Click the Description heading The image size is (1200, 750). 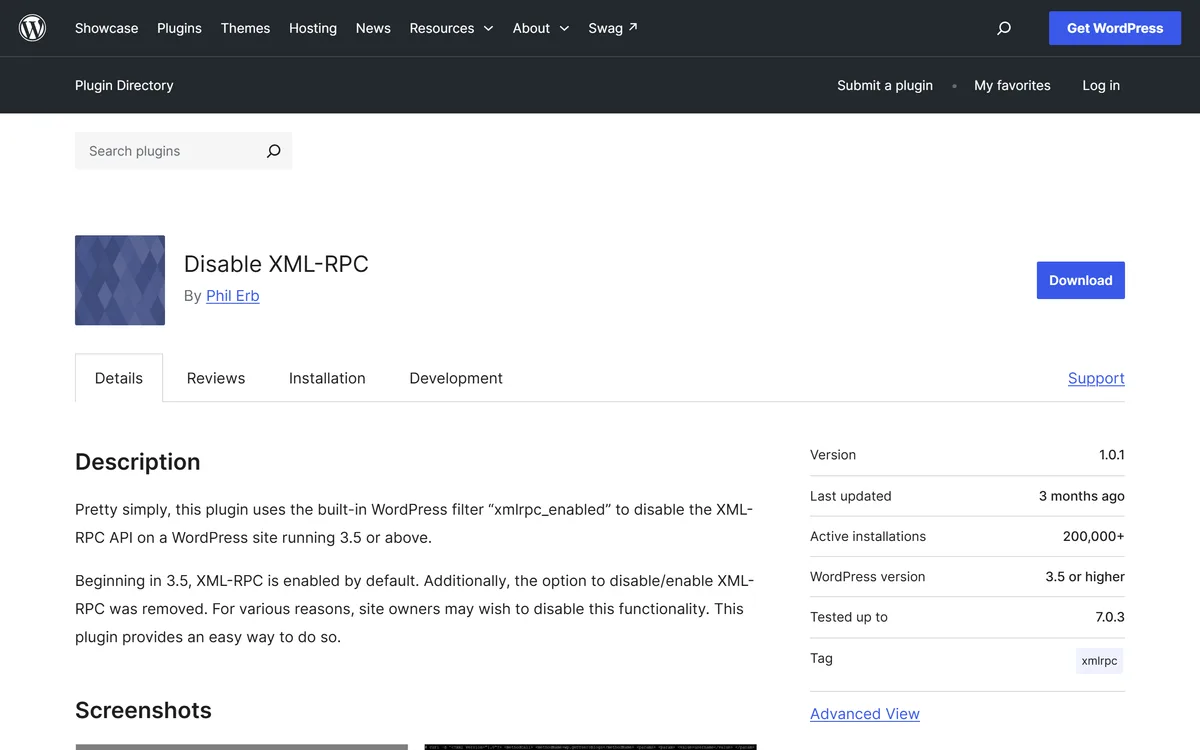coord(138,462)
